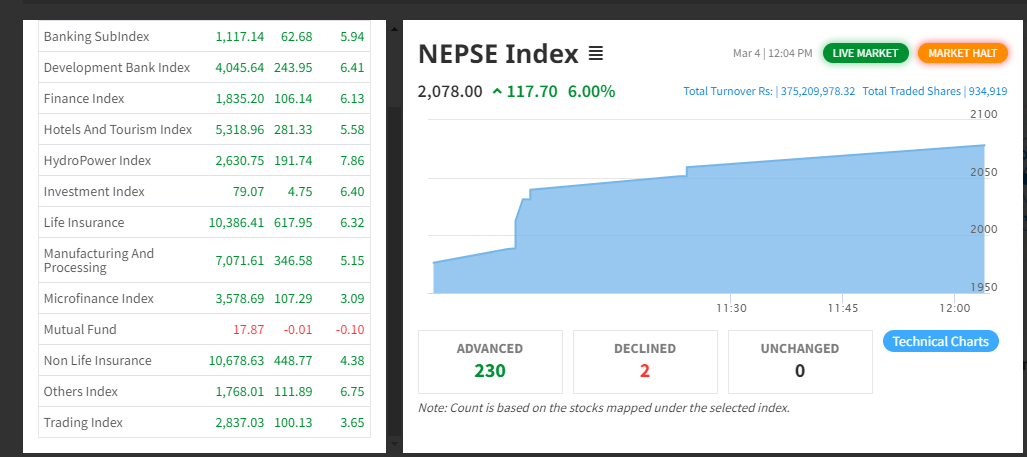The image size is (1027, 457).
Task: Click the HydroPower value 2,630.75
Action: point(240,160)
